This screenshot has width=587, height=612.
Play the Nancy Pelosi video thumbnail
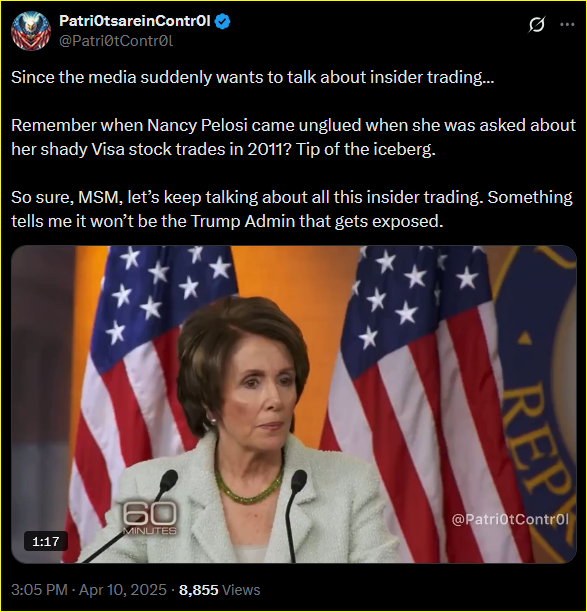(x=294, y=404)
